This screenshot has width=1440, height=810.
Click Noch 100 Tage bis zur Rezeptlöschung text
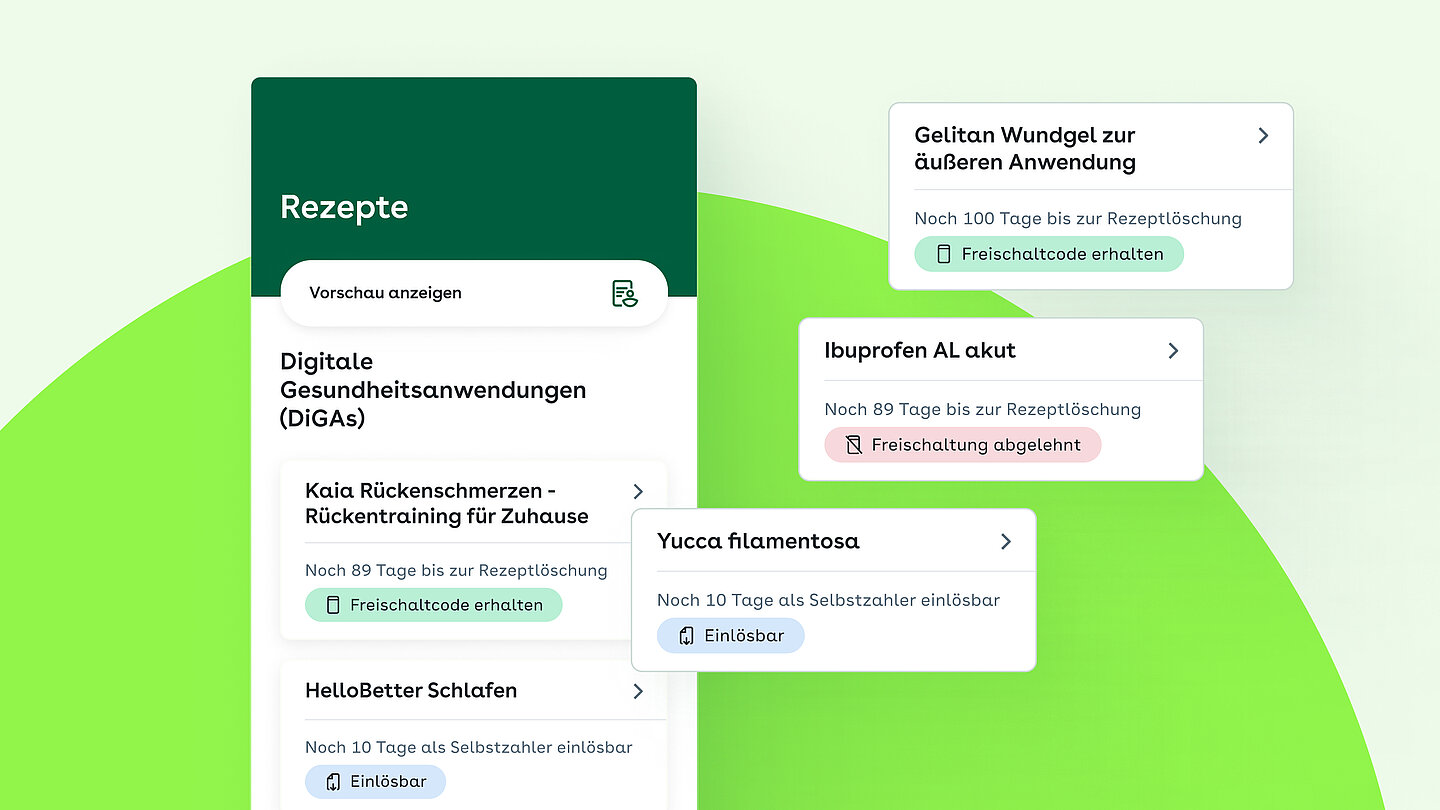coord(1078,218)
